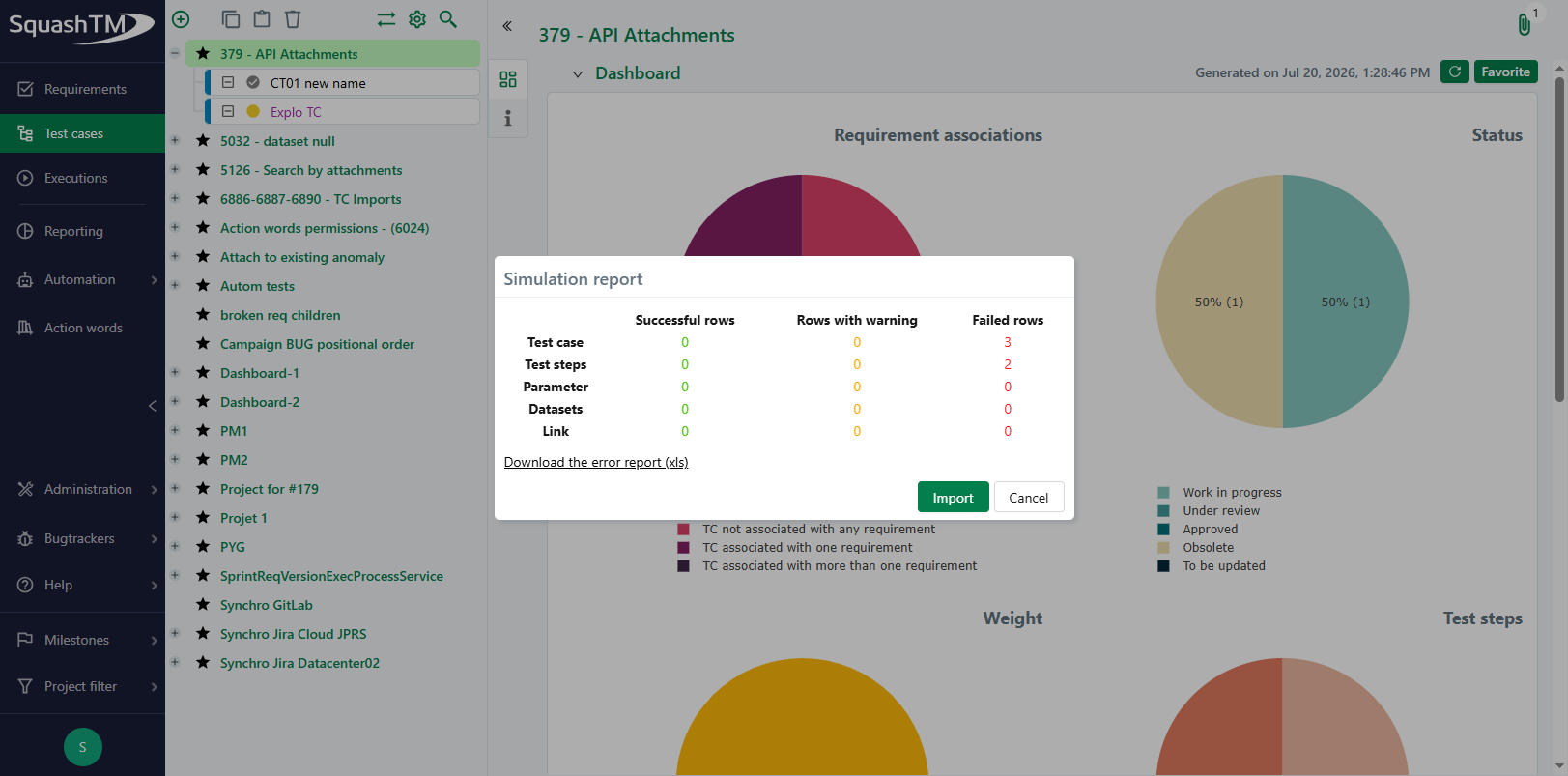Expand Synchro Jira Cloud JPRS node
This screenshot has height=776, width=1568.
175,634
